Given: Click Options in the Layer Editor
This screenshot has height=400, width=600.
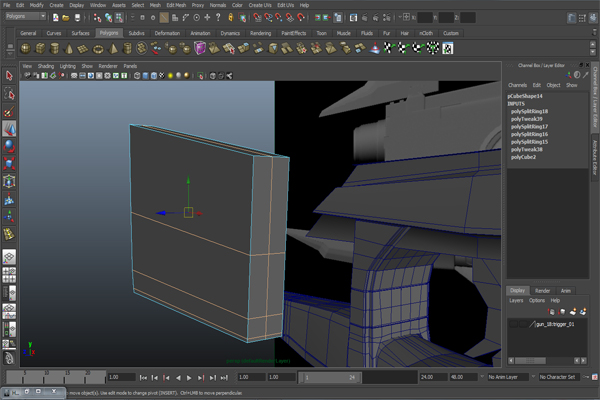Looking at the screenshot, I should point(537,300).
